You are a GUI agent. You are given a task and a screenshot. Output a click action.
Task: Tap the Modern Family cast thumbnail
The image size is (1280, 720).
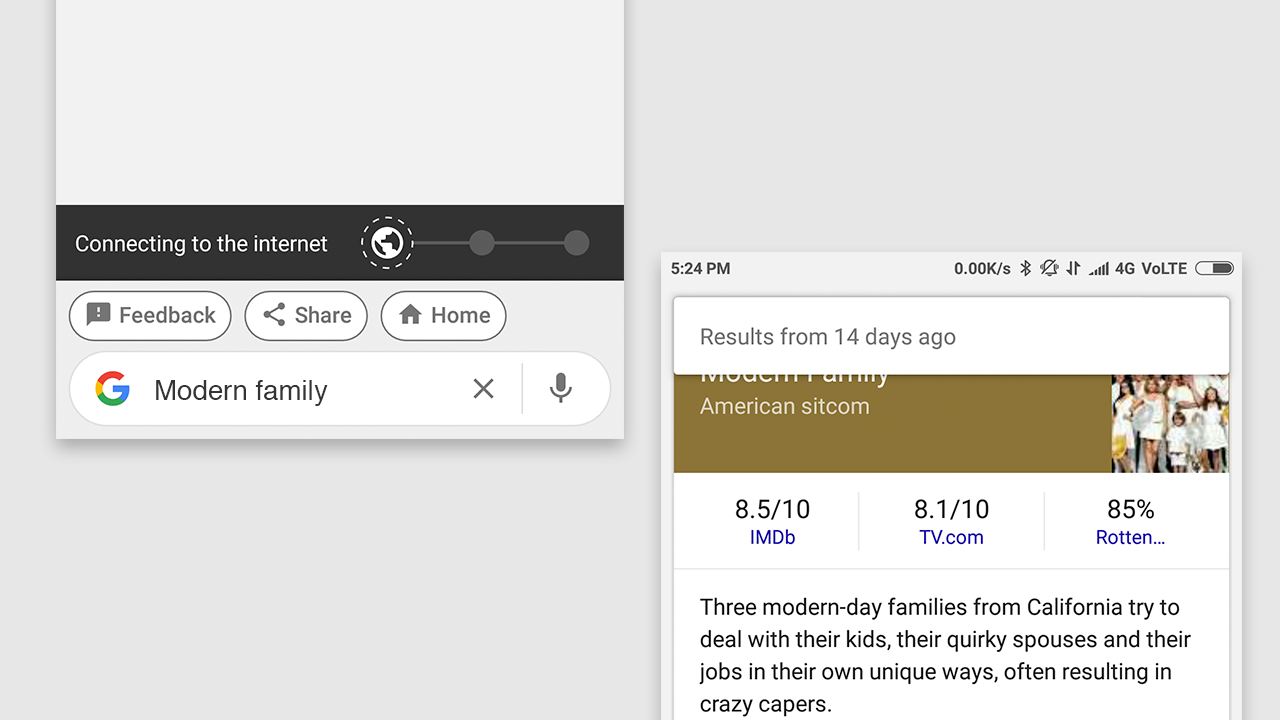point(1170,424)
